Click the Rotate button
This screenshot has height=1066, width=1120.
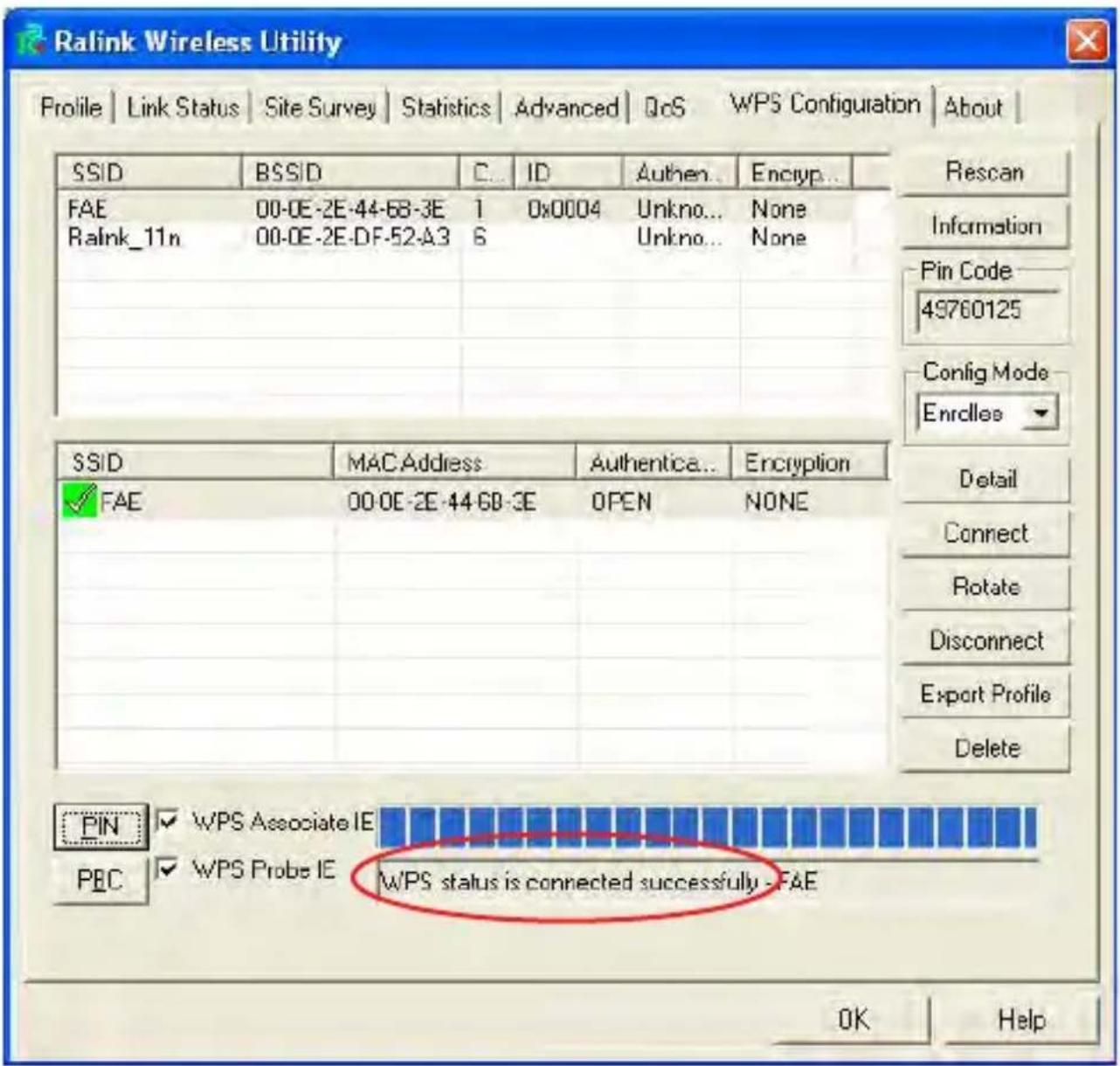[986, 586]
